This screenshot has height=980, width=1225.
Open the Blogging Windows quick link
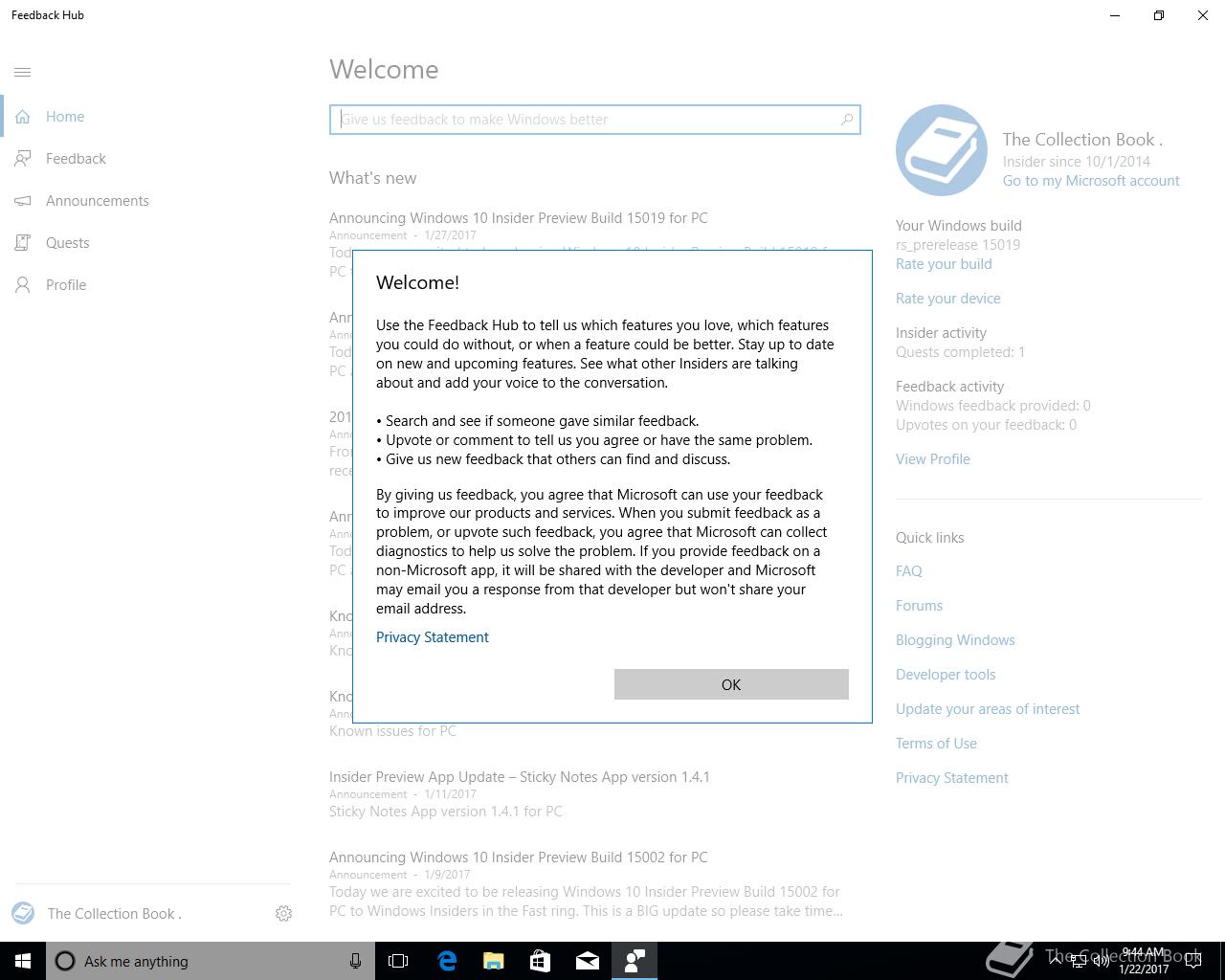[x=955, y=640]
